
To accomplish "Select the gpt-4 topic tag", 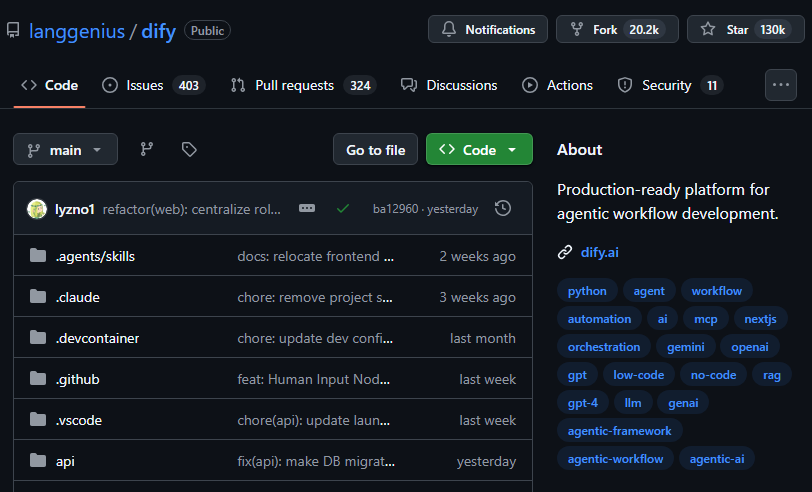I will pos(583,402).
